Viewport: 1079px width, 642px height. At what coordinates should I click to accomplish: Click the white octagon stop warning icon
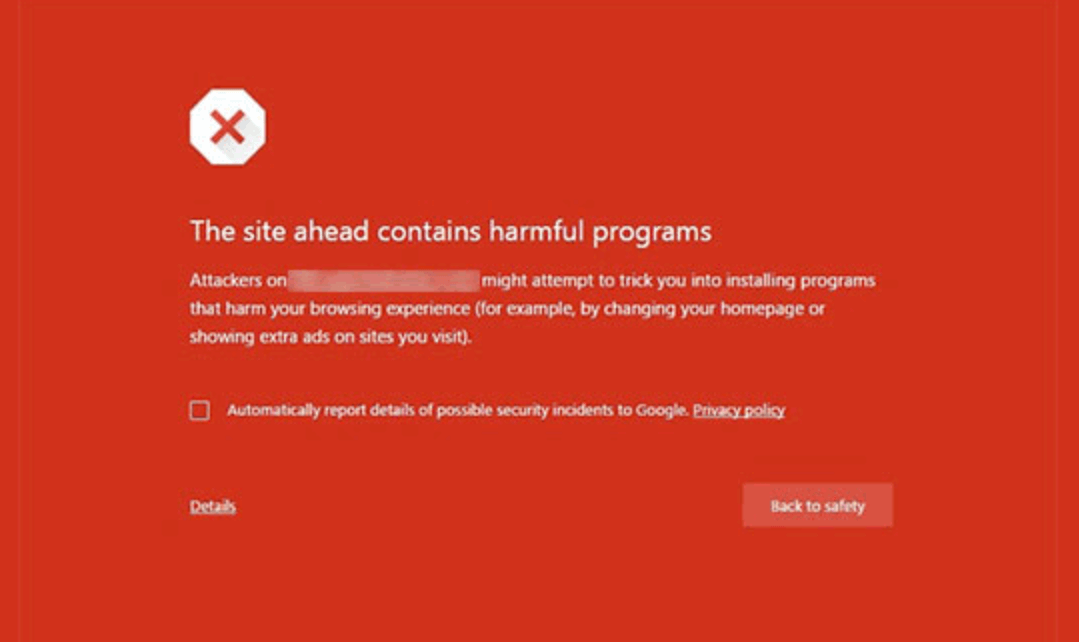[x=227, y=127]
